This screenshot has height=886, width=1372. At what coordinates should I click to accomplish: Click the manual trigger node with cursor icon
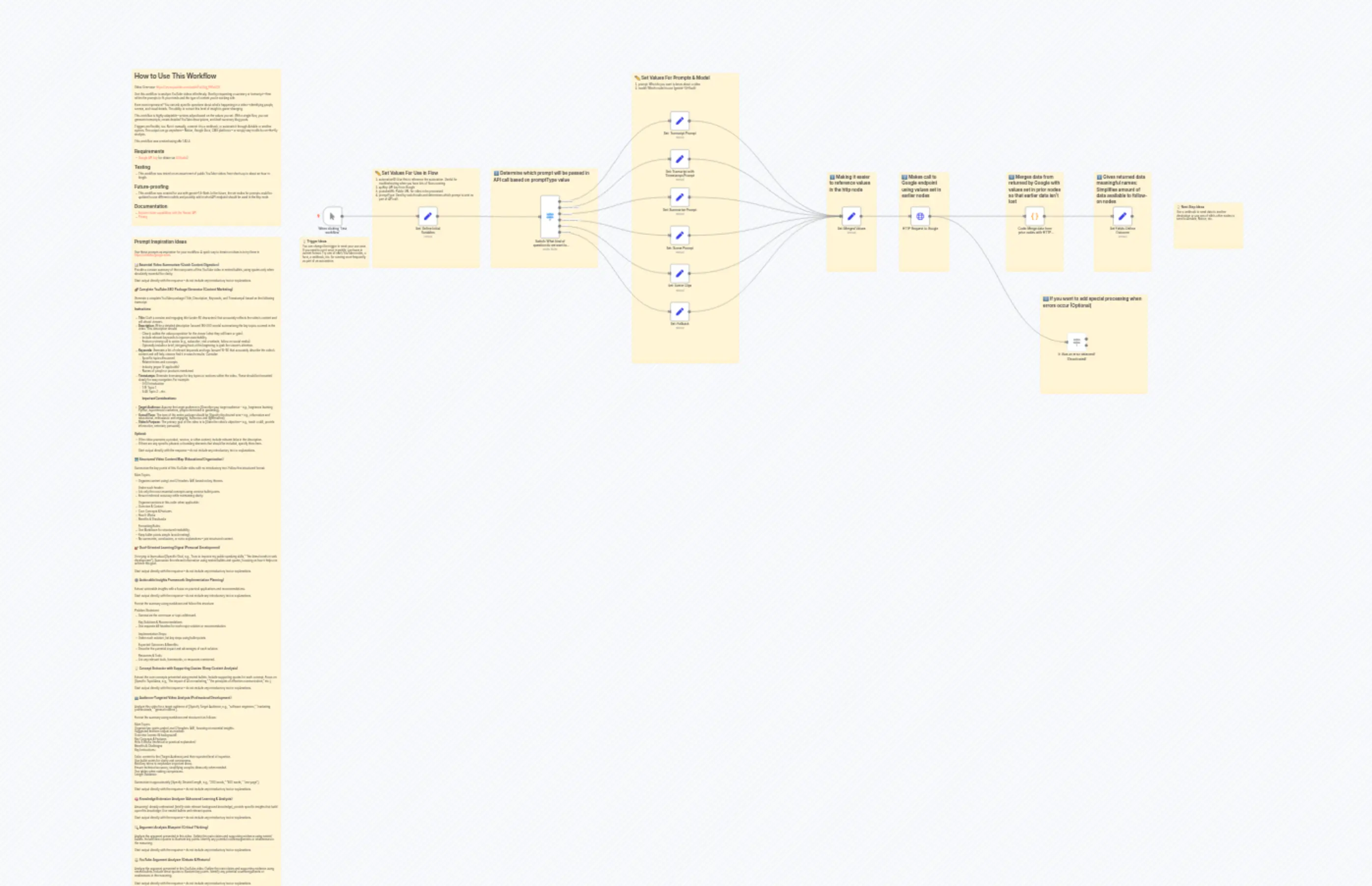pos(332,216)
